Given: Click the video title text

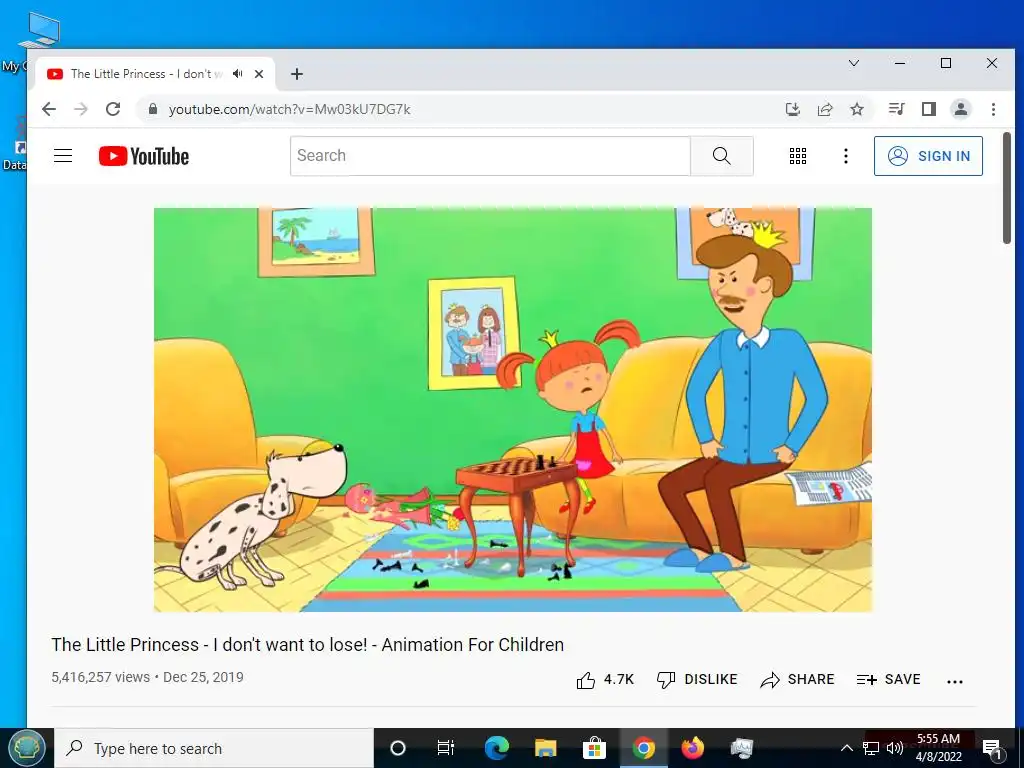Looking at the screenshot, I should pyautogui.click(x=308, y=645).
